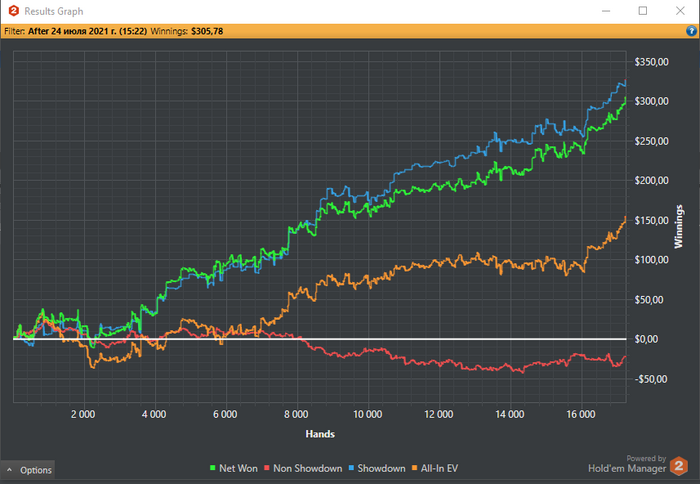Toggle the Showdown legend entry
Image resolution: width=700 pixels, height=484 pixels.
click(377, 468)
